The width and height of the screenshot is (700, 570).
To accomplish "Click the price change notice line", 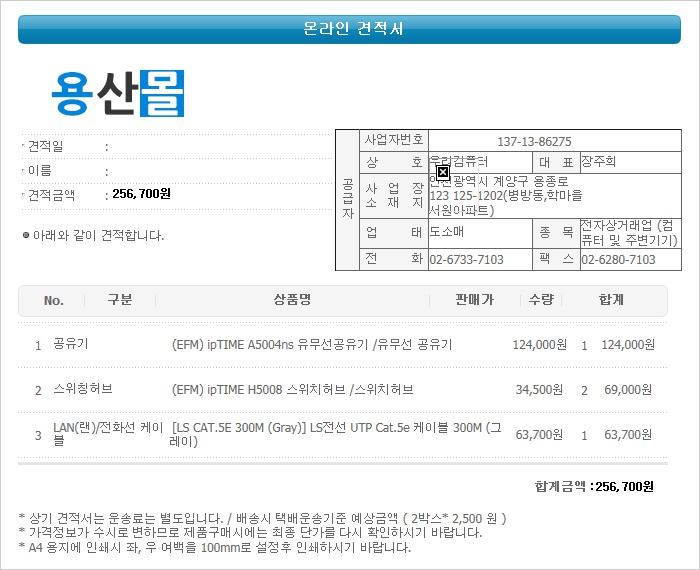I will coord(250,533).
